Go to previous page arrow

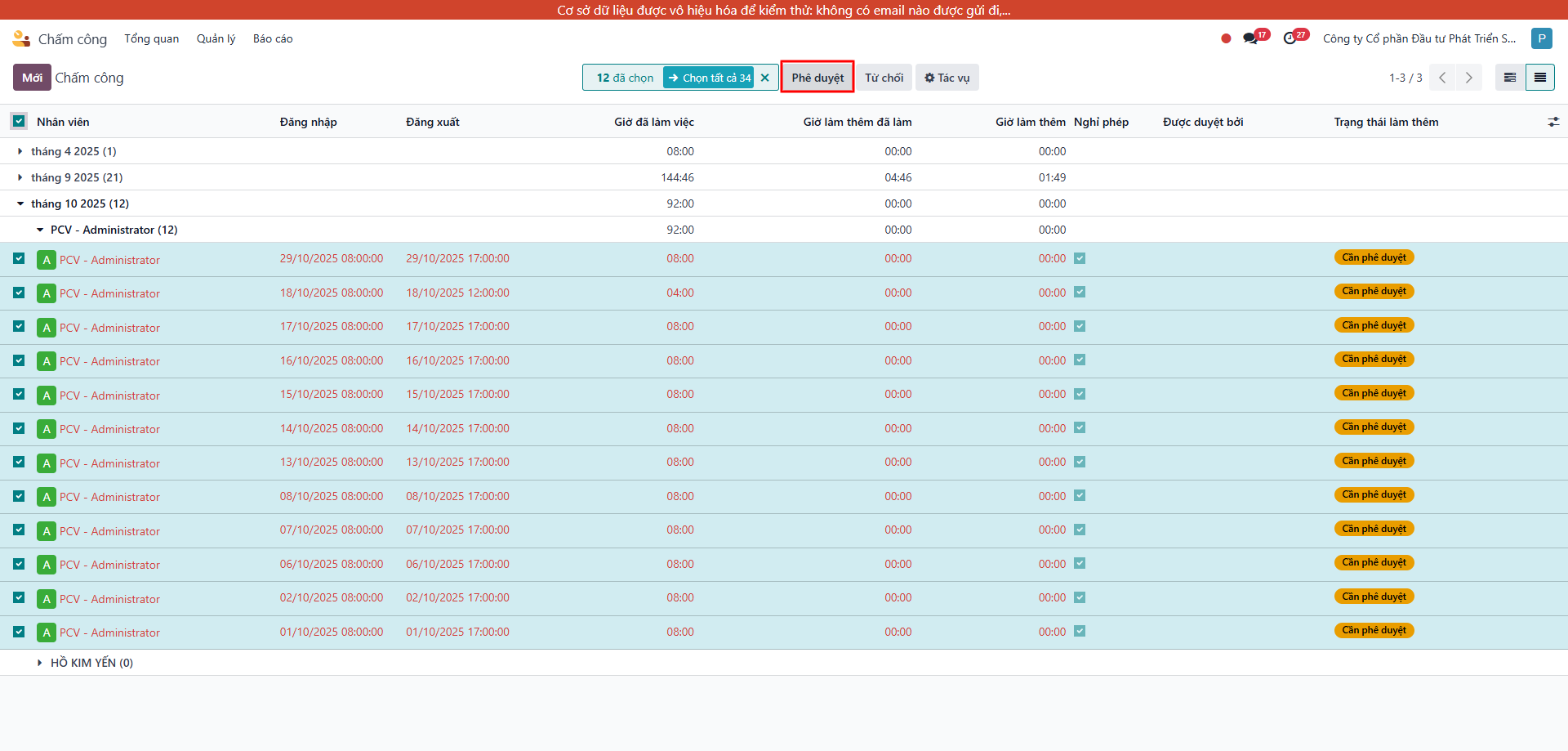click(1443, 78)
